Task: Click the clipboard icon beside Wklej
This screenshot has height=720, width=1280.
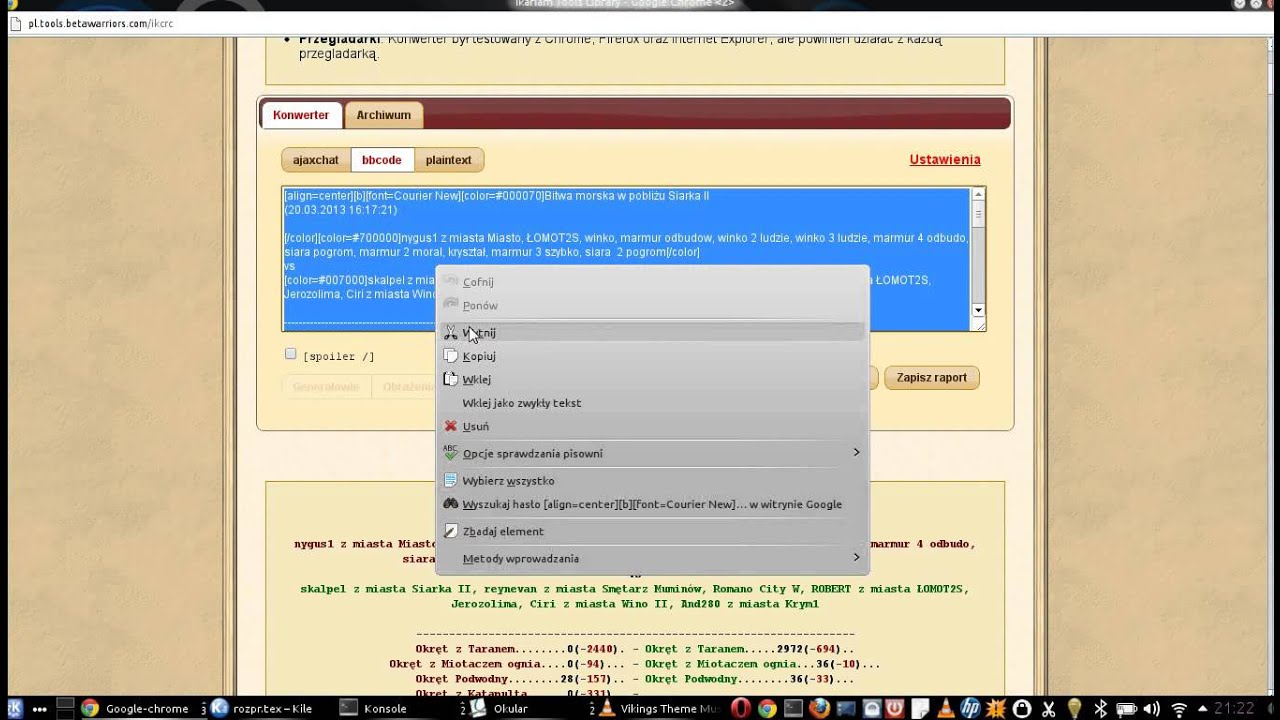Action: [x=451, y=379]
